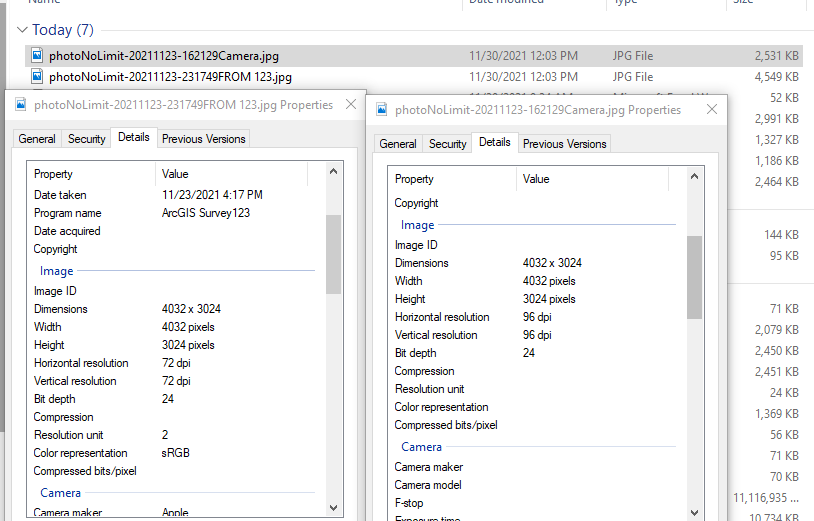Click F-stop row in Camera.jpg Properties
814x521 pixels.
(537, 503)
